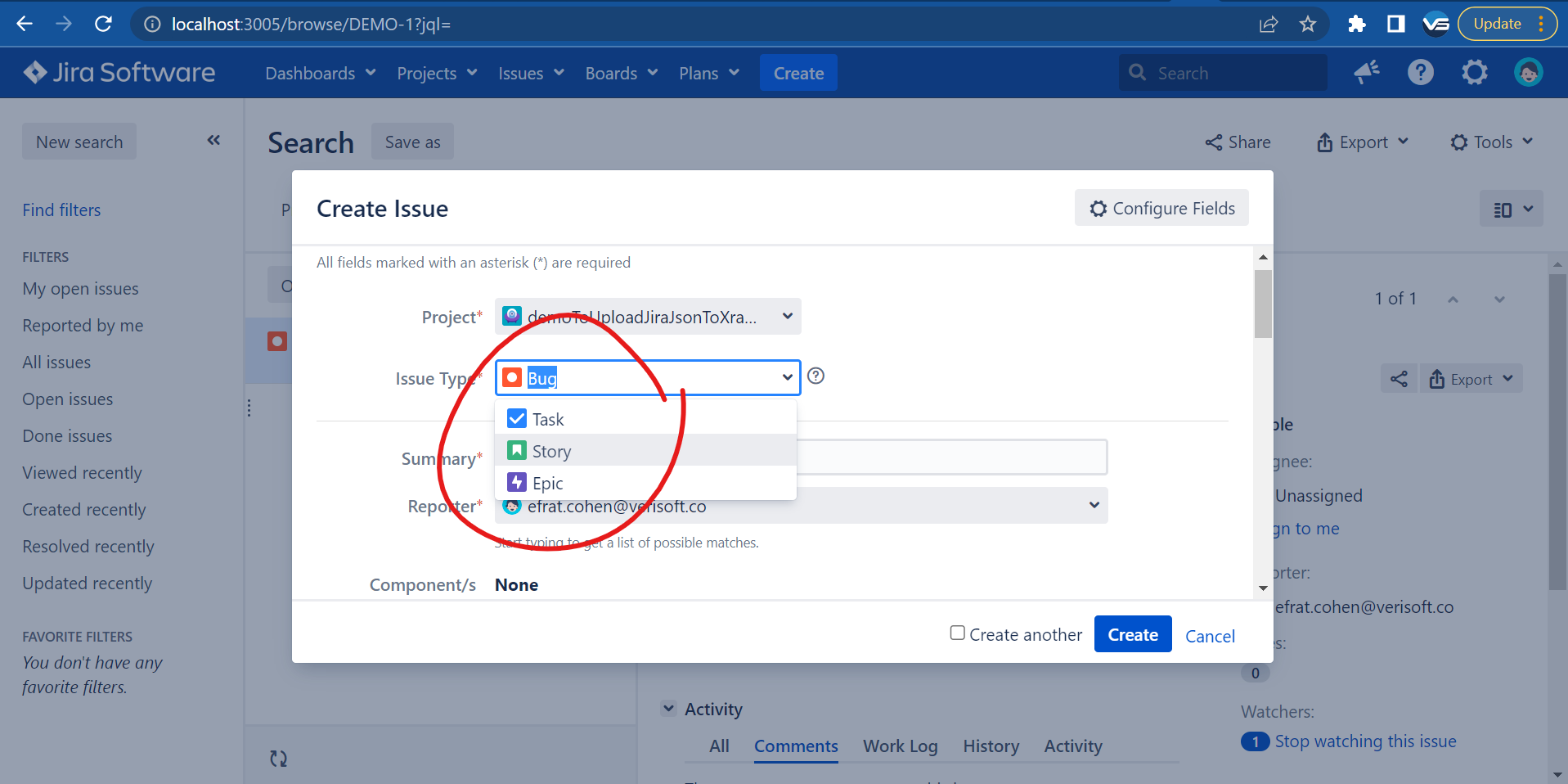Click Stop watching this issue link
1568x784 pixels.
[1365, 741]
